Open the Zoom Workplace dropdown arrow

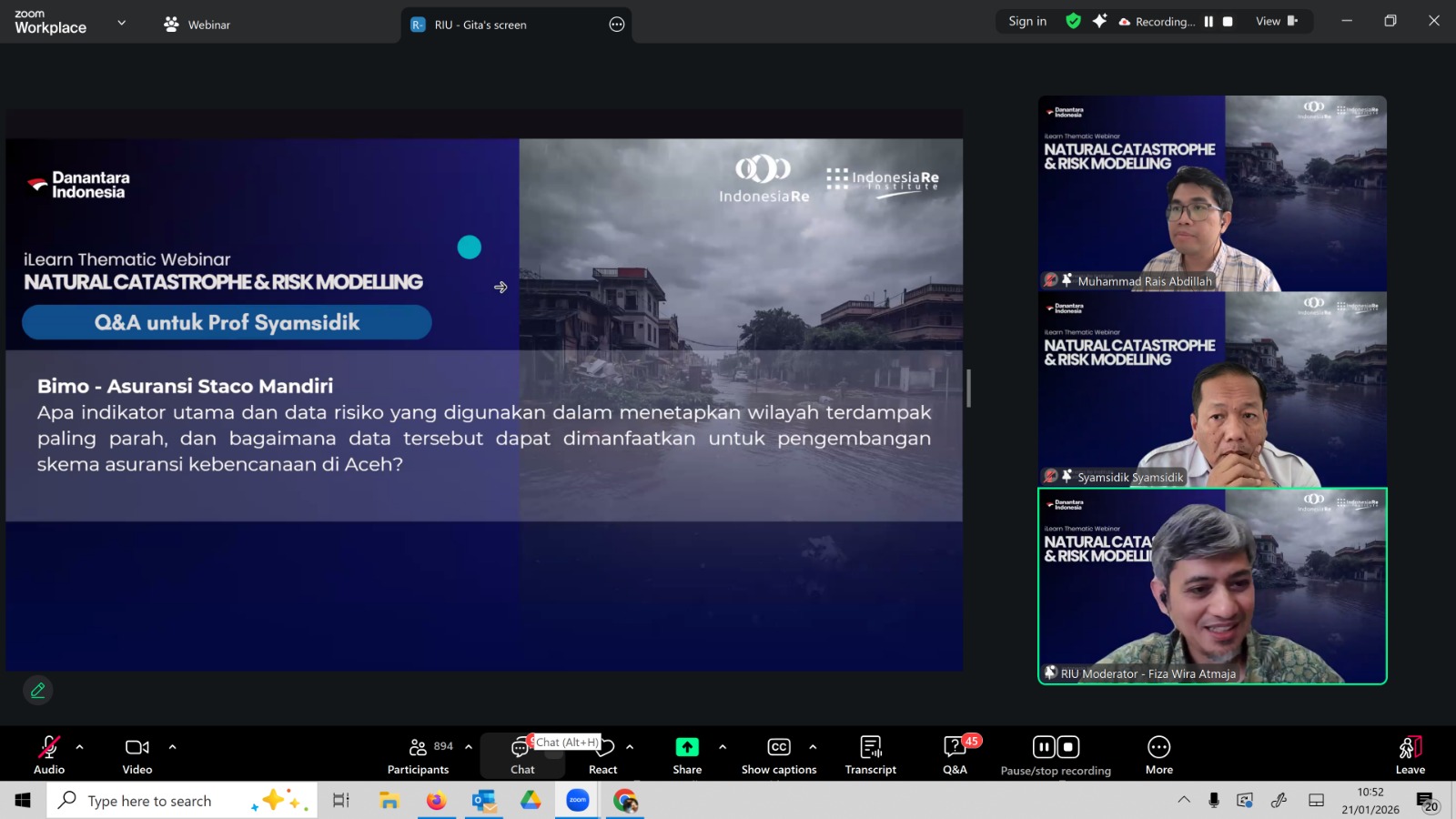click(122, 23)
